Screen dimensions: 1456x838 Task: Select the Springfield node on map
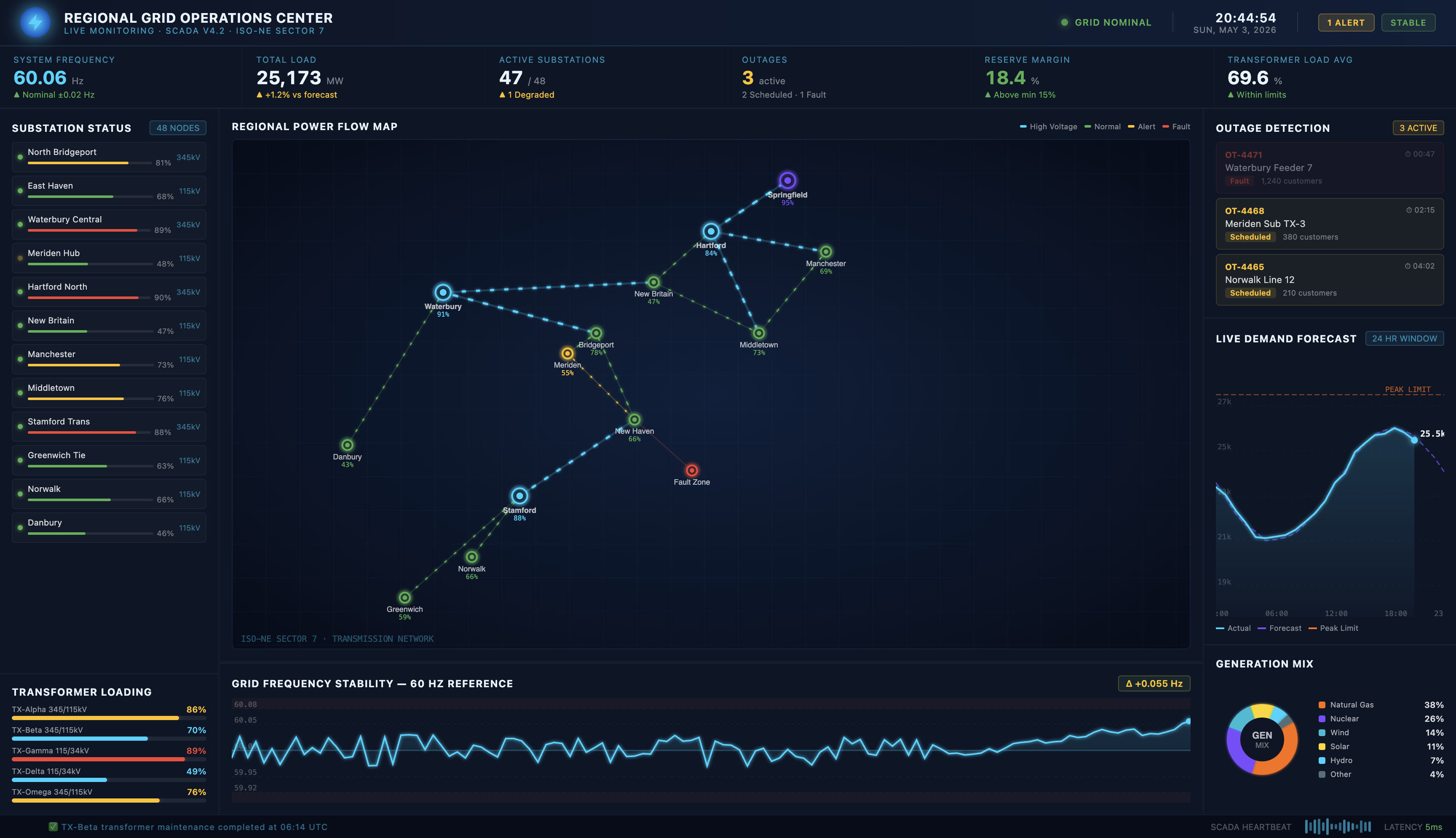click(x=787, y=180)
